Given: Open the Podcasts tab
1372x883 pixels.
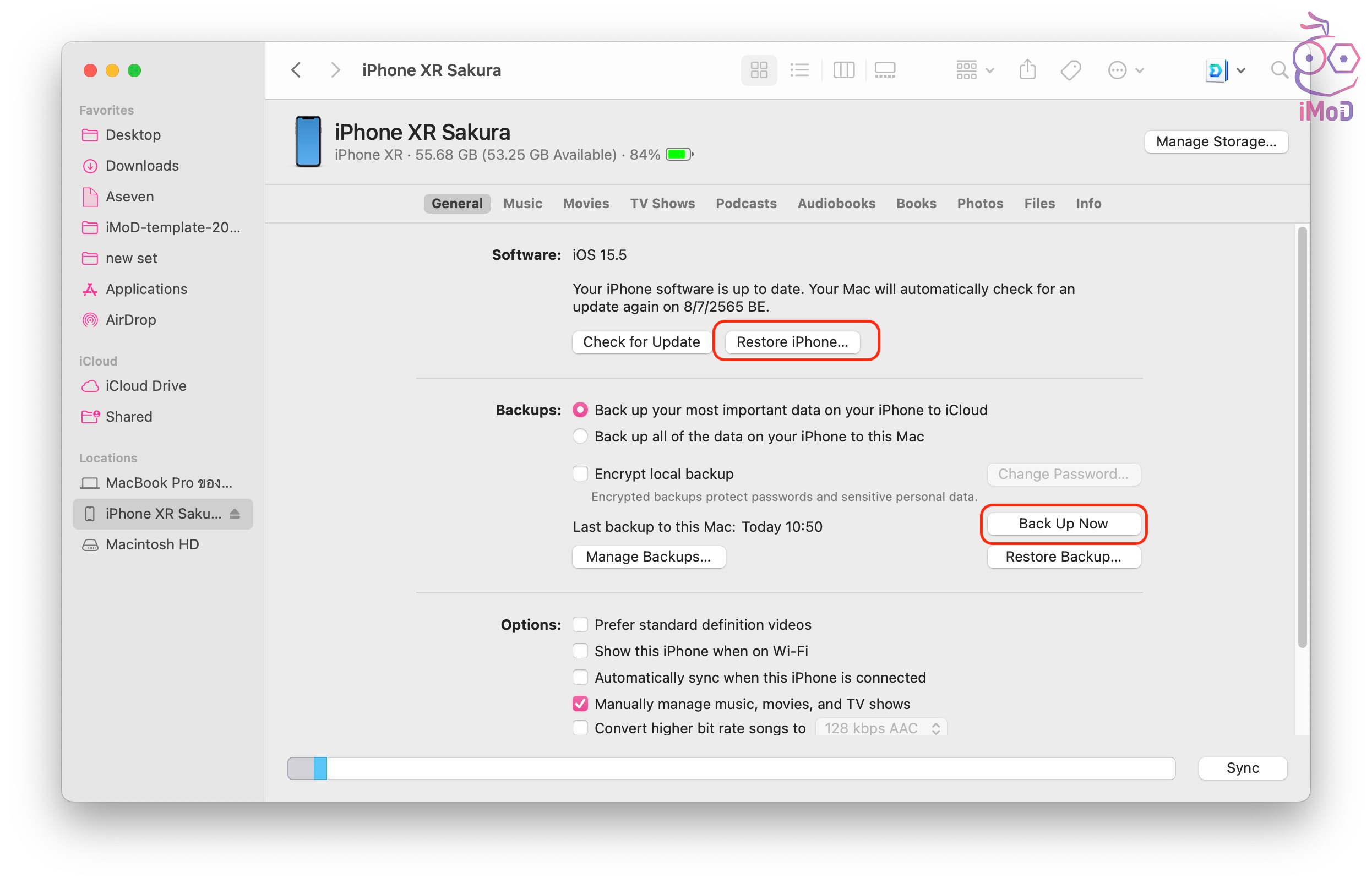Looking at the screenshot, I should click(x=745, y=203).
